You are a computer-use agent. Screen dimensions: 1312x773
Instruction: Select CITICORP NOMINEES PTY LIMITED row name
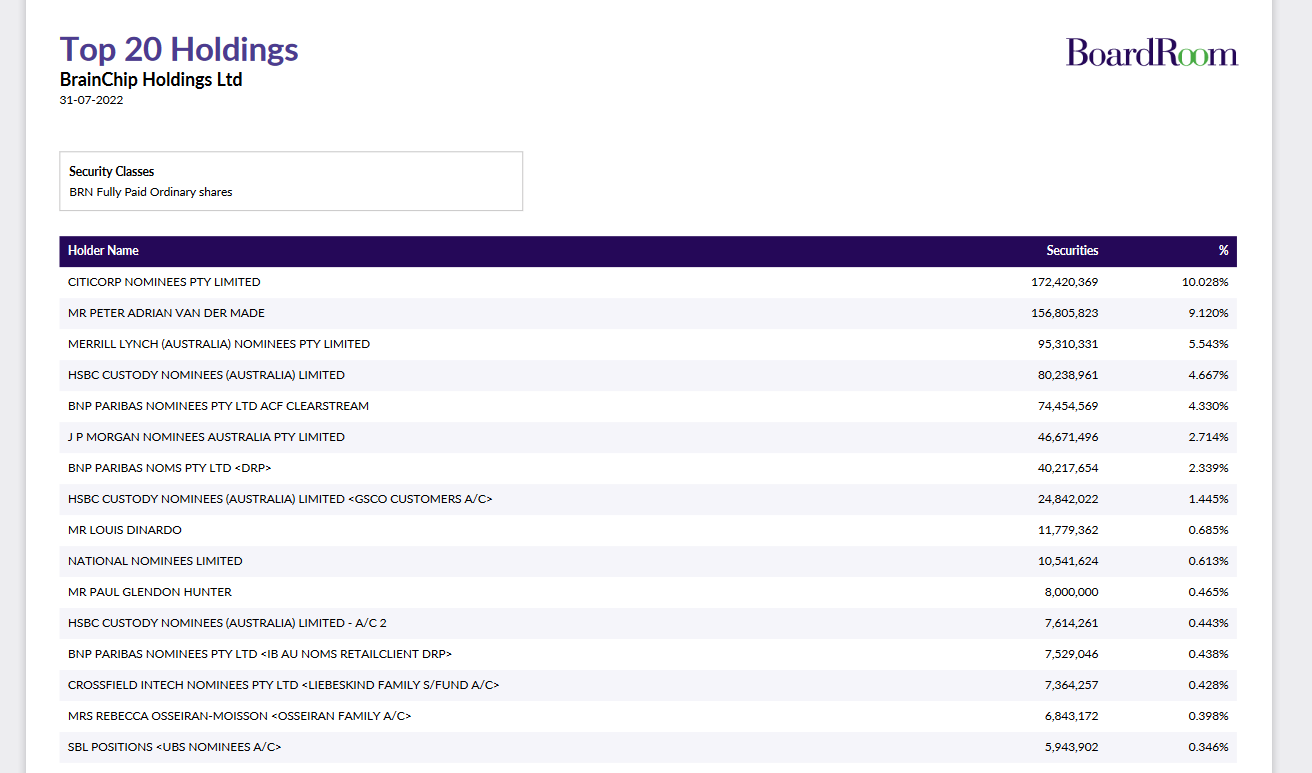164,282
